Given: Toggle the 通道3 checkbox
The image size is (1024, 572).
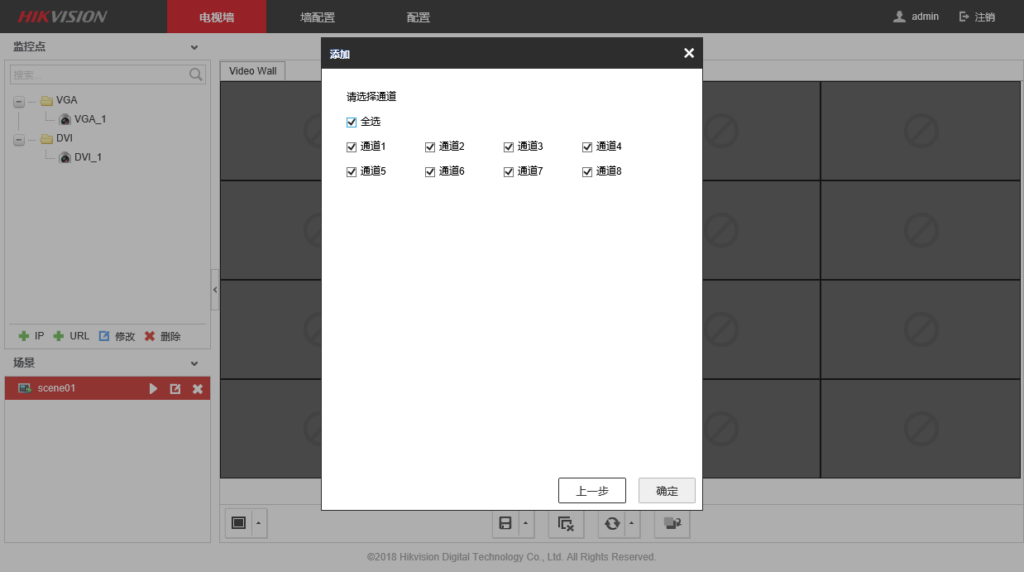Looking at the screenshot, I should tap(508, 147).
